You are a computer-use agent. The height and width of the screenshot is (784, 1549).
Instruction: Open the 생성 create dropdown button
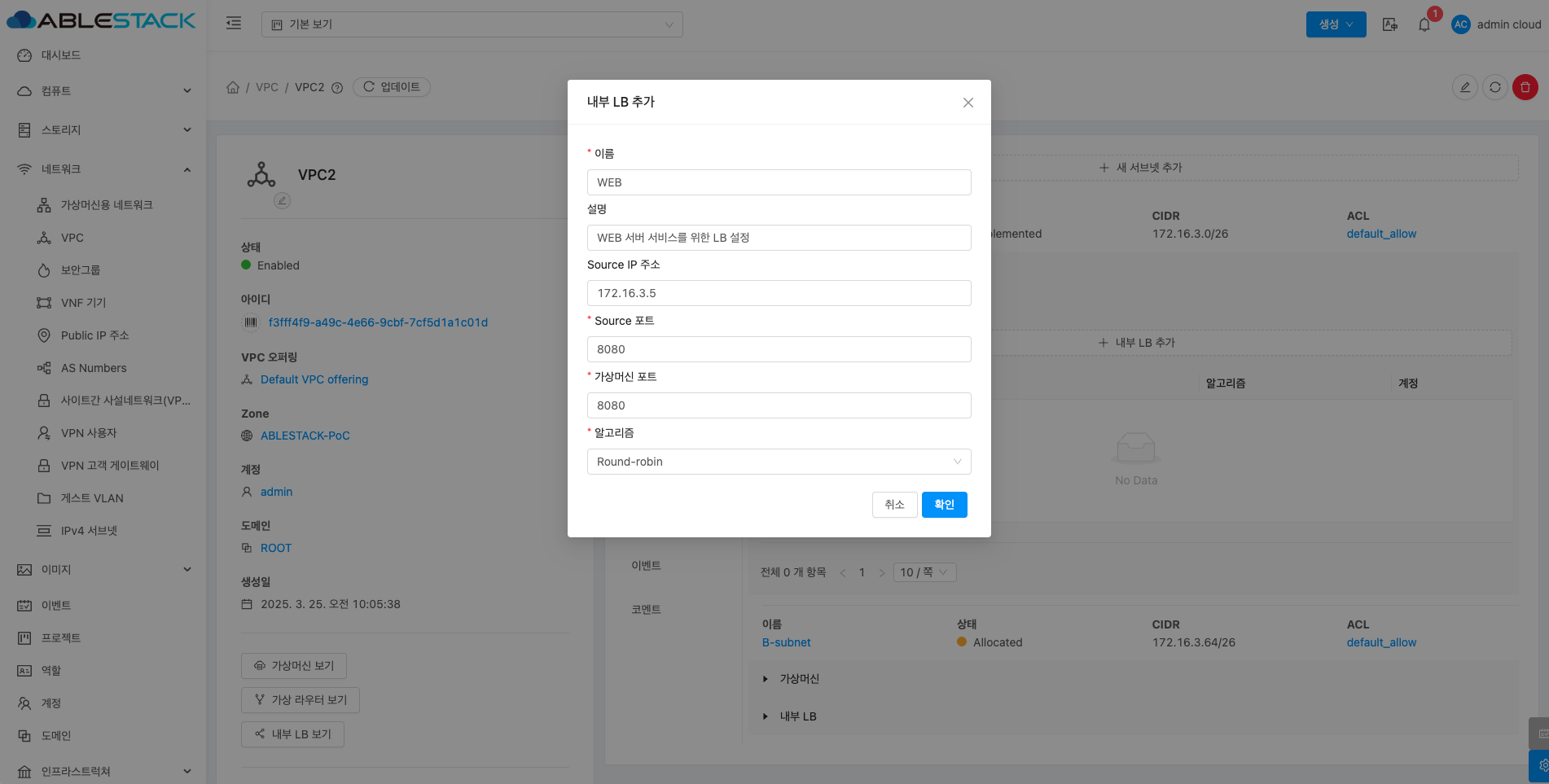[1336, 24]
